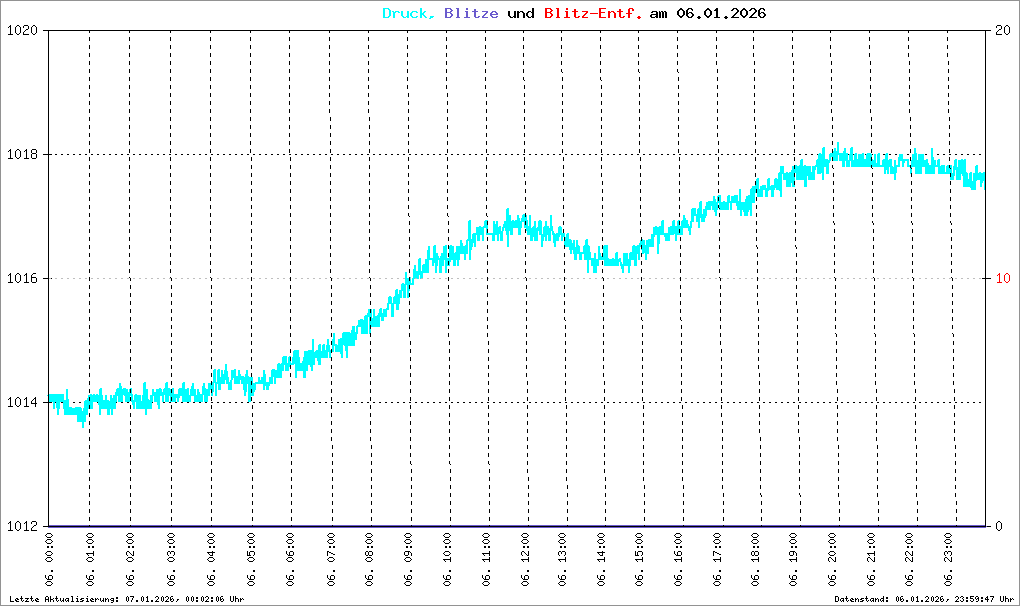1020x606 pixels.
Task: Click the time label '06. 06:00'
Action: [x=291, y=560]
